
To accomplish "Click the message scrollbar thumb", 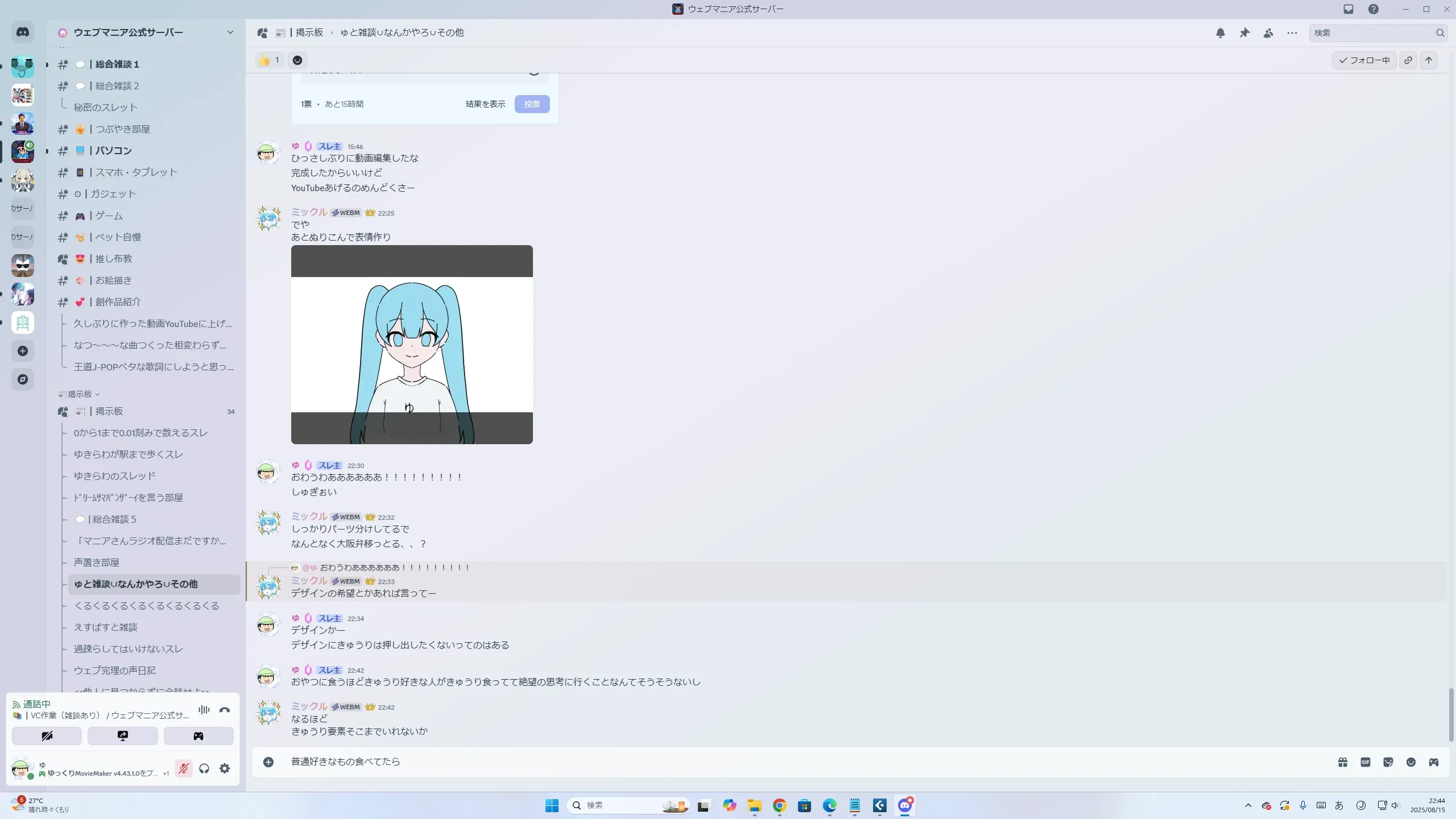I will coord(1451,714).
